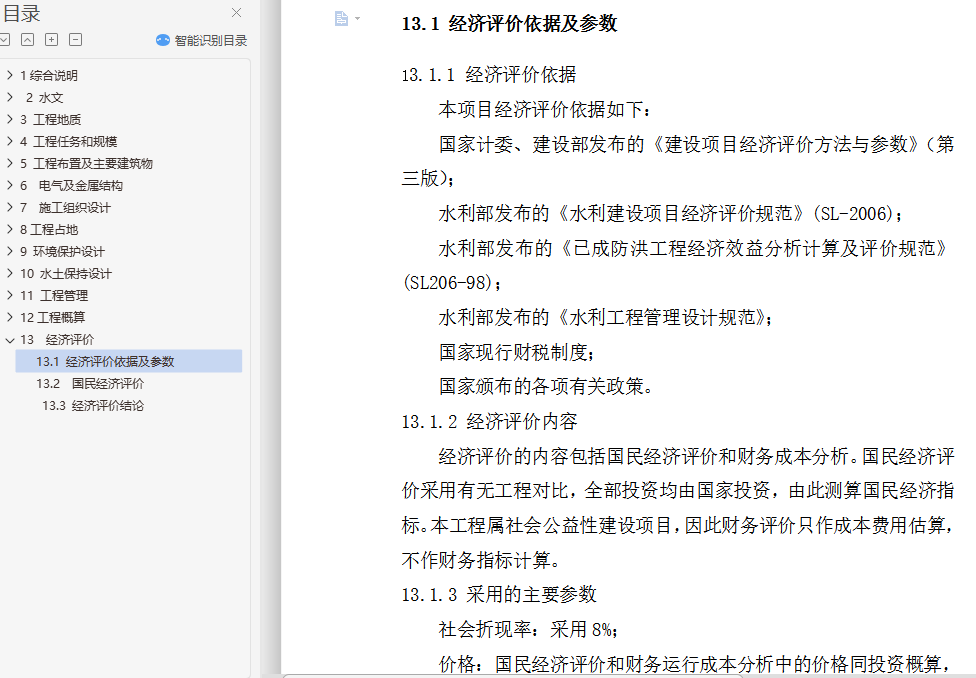This screenshot has height=678, width=976.
Task: Click the 智能识别目录 button
Action: pyautogui.click(x=201, y=40)
